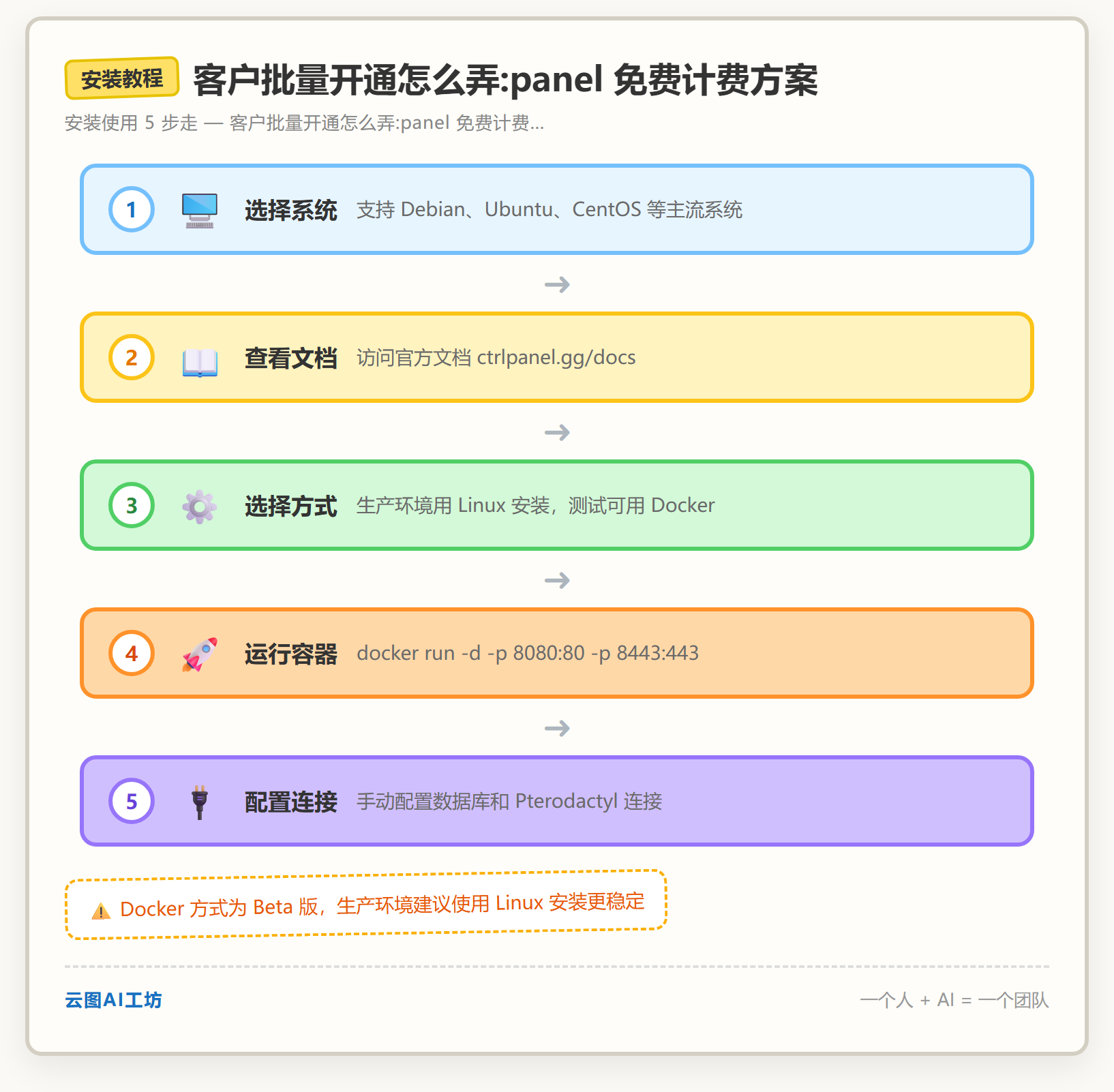1114x1092 pixels.
Task: Click the green number 3 step circle
Action: [132, 505]
